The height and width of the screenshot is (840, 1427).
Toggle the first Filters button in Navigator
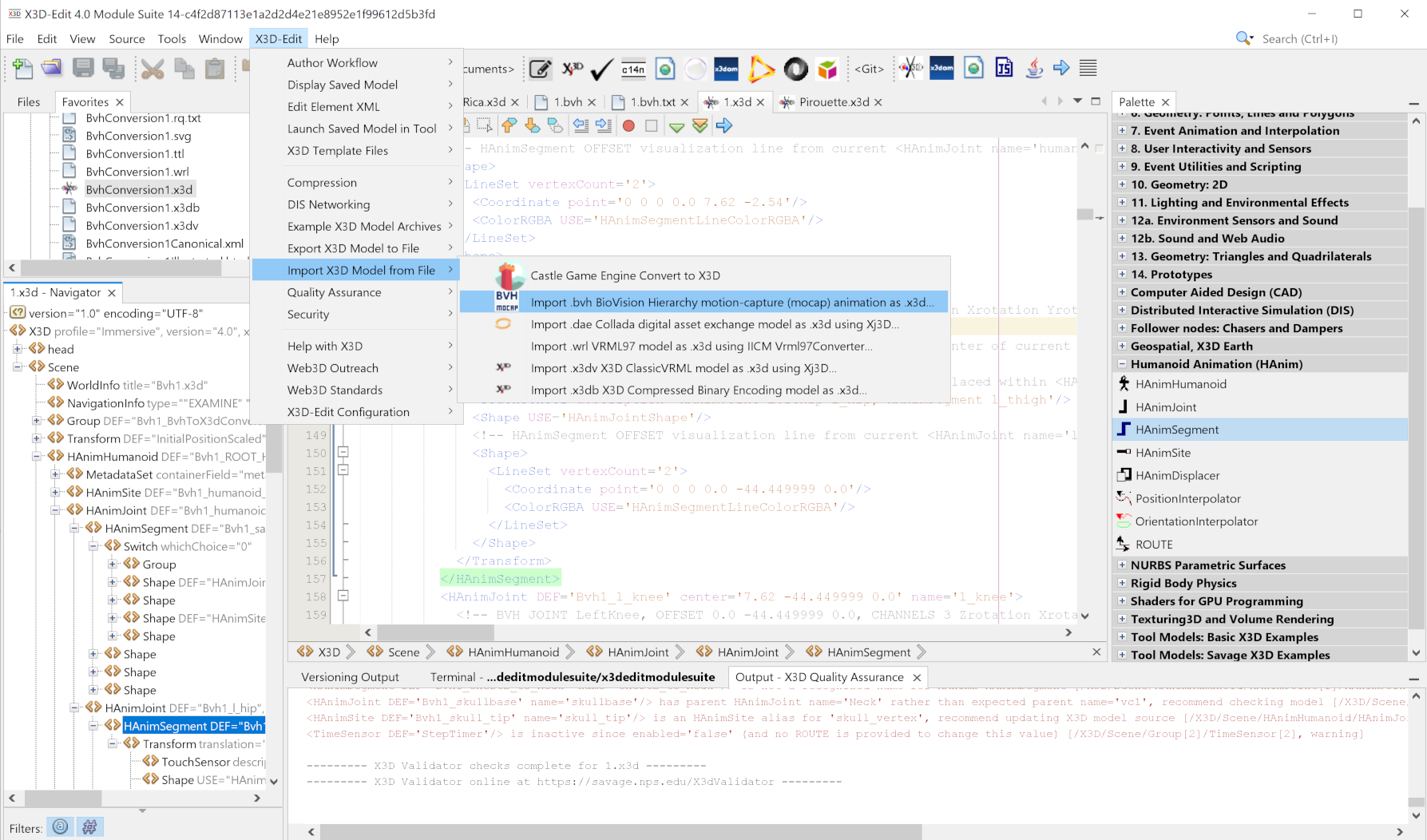coord(60,827)
